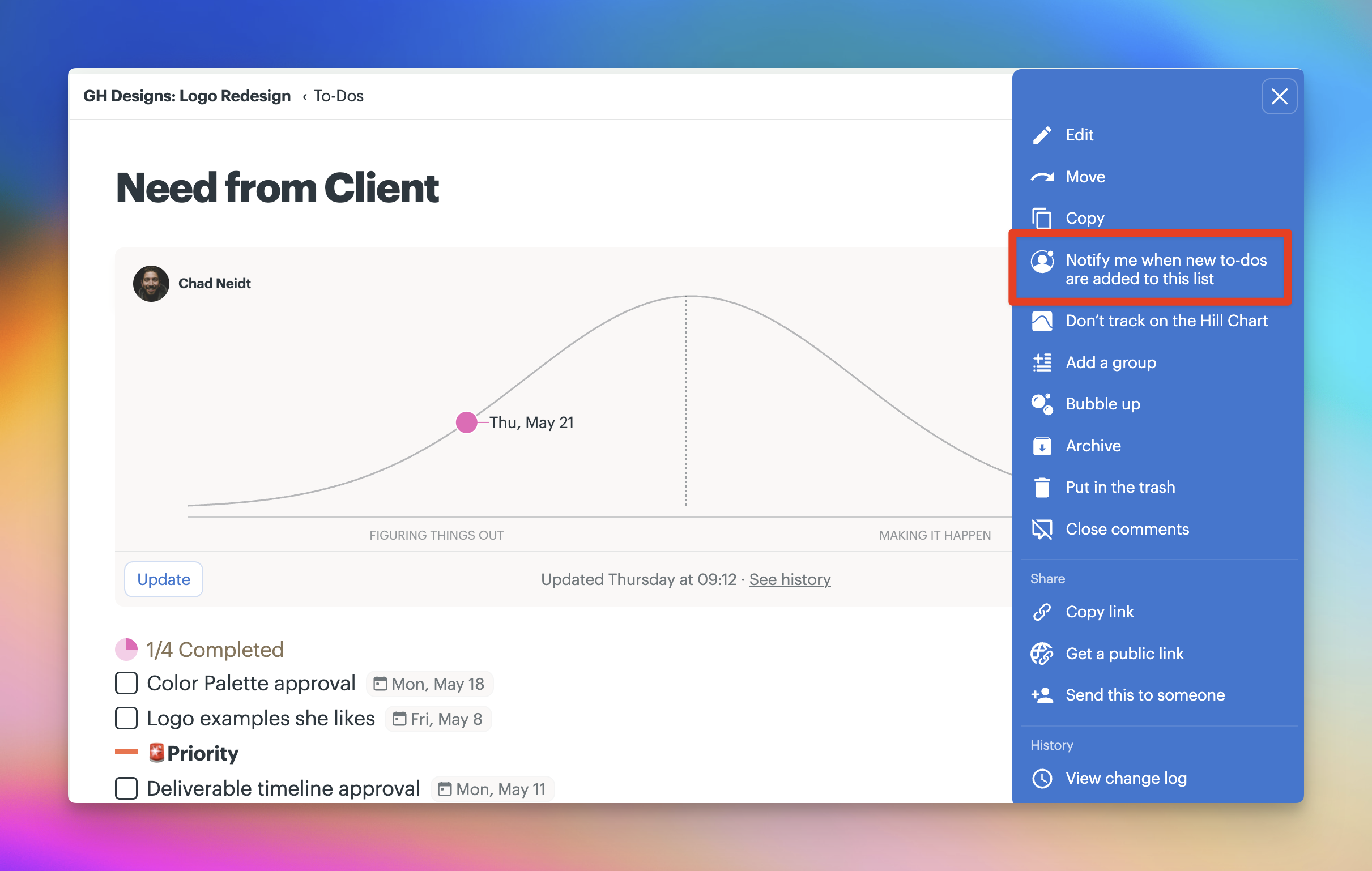The width and height of the screenshot is (1372, 871).
Task: Close the options menu with X
Action: (1279, 96)
